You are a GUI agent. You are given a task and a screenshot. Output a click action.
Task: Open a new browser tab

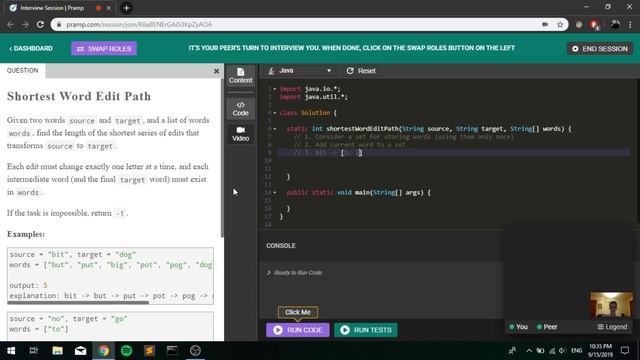[126, 8]
